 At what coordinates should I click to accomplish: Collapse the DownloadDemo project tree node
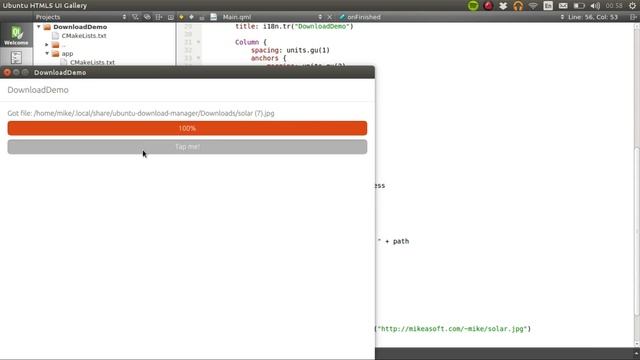[39, 27]
